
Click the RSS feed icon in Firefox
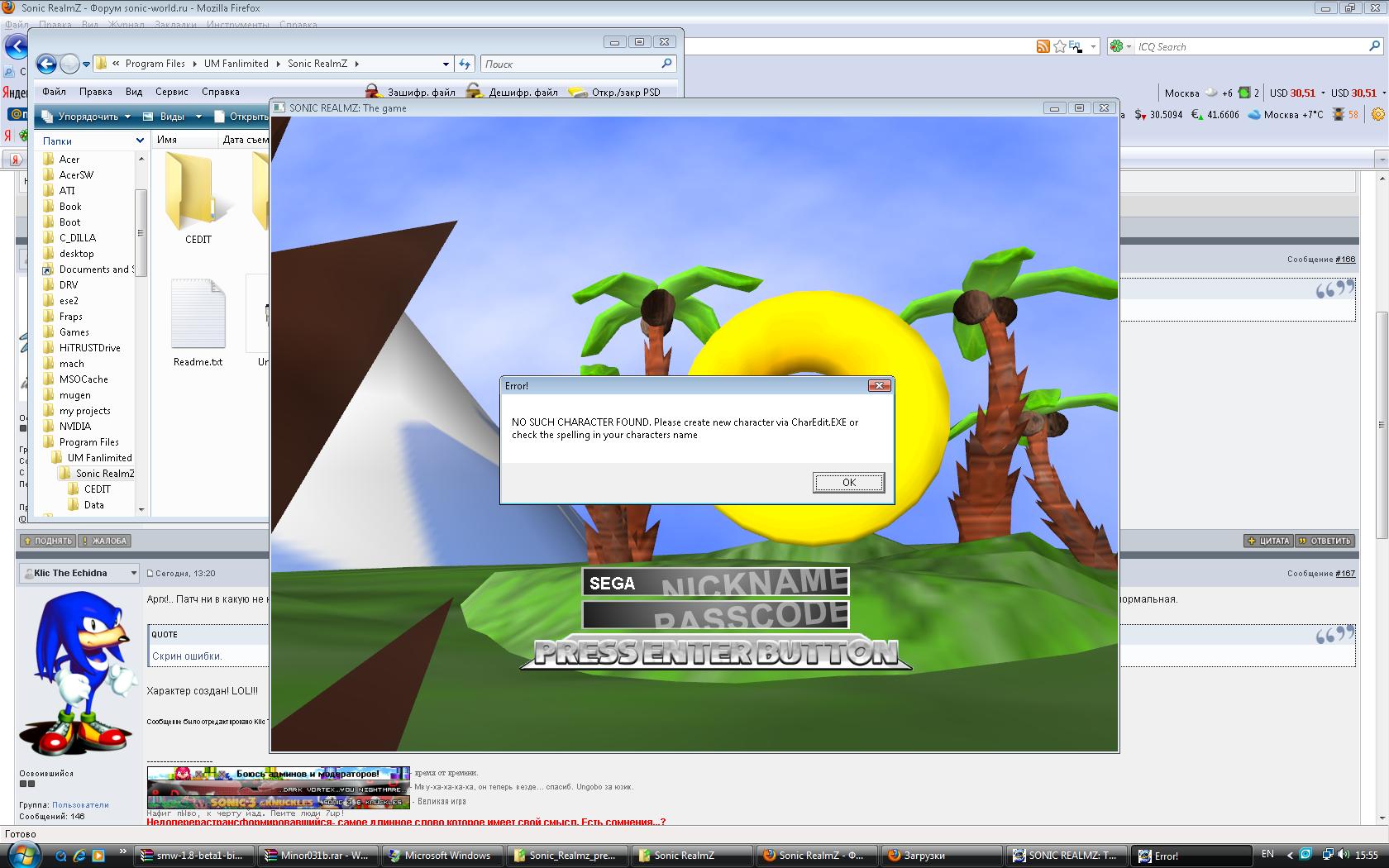[x=1043, y=47]
